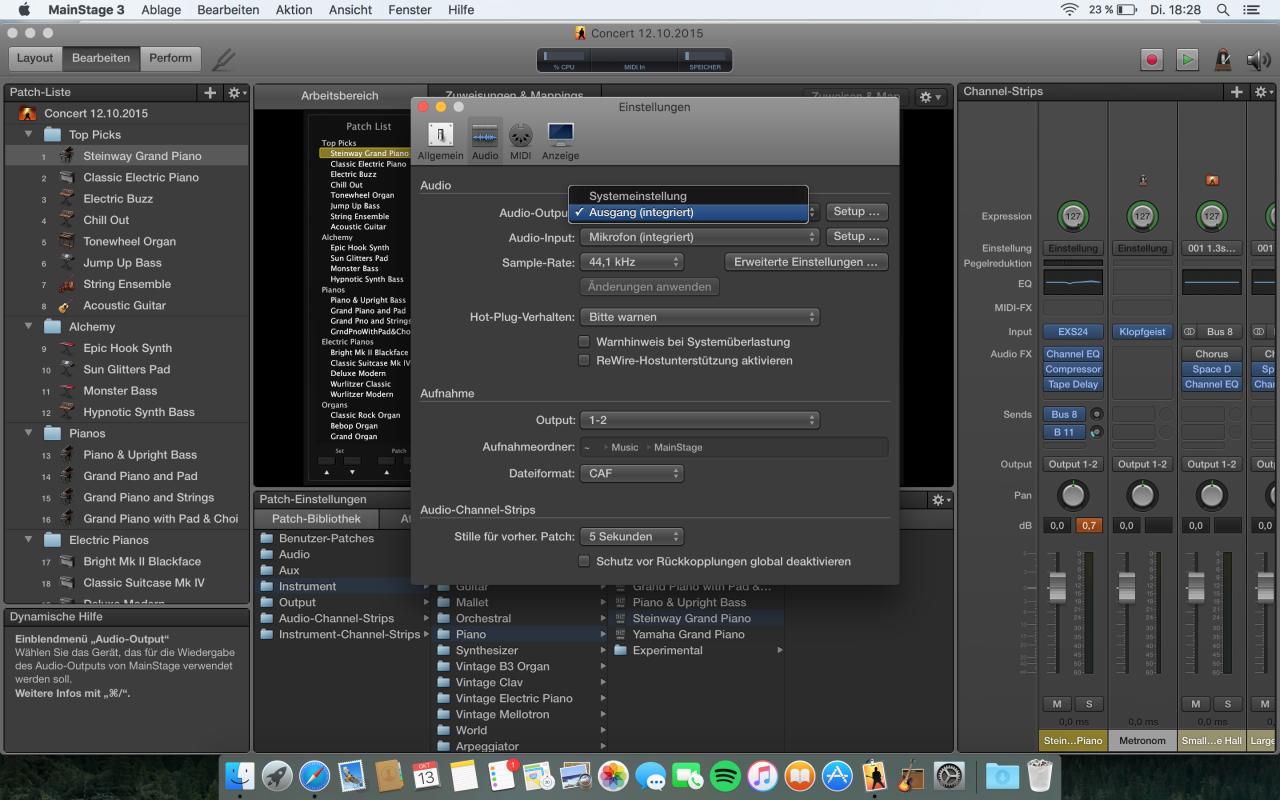Open the Allgemein settings pane
Image resolution: width=1280 pixels, height=800 pixels.
pos(440,140)
